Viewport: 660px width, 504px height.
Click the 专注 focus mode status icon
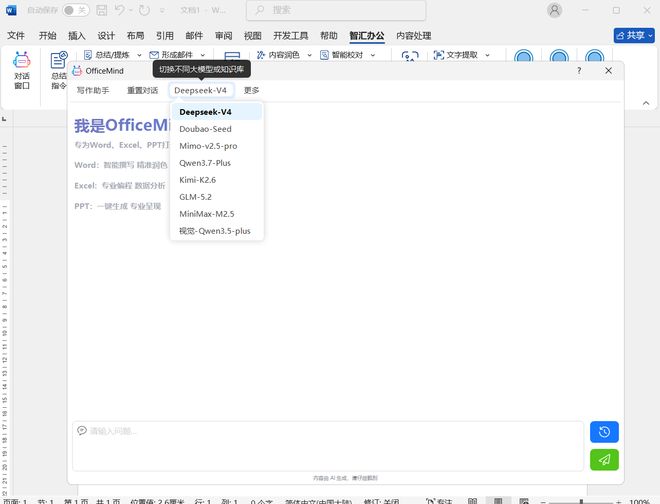coord(439,501)
